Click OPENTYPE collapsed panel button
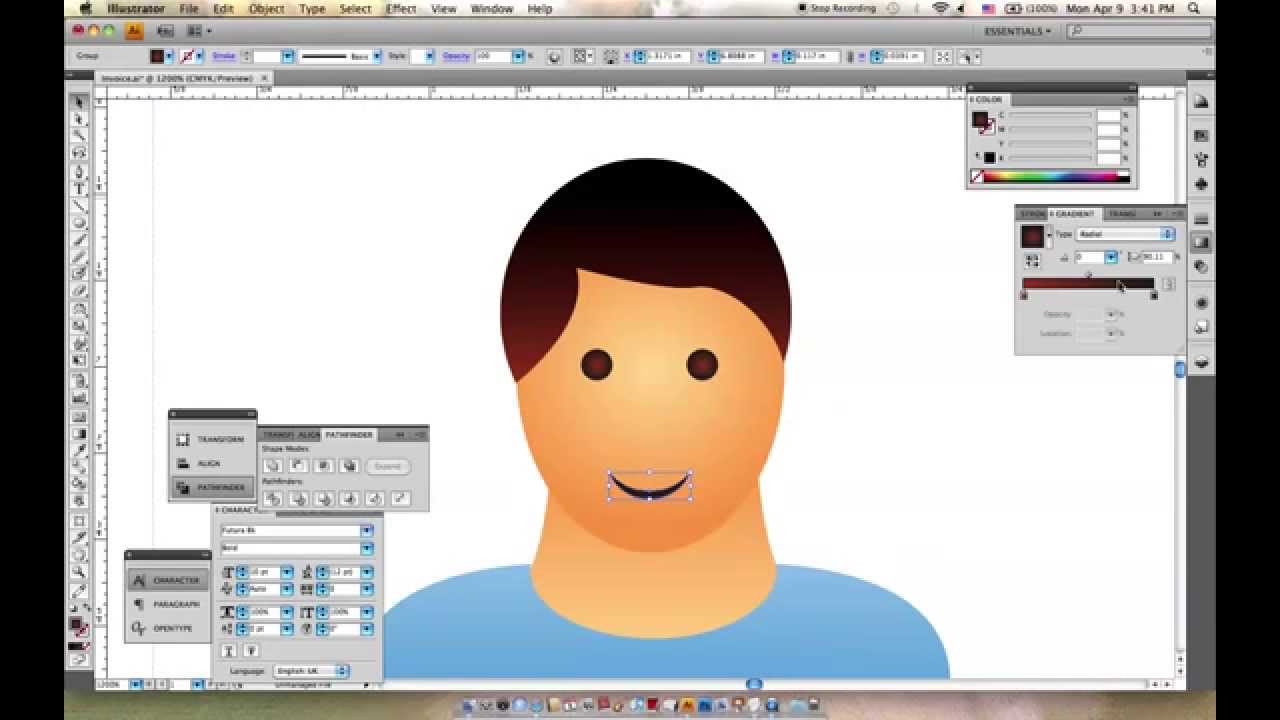This screenshot has height=720, width=1280. click(x=168, y=628)
